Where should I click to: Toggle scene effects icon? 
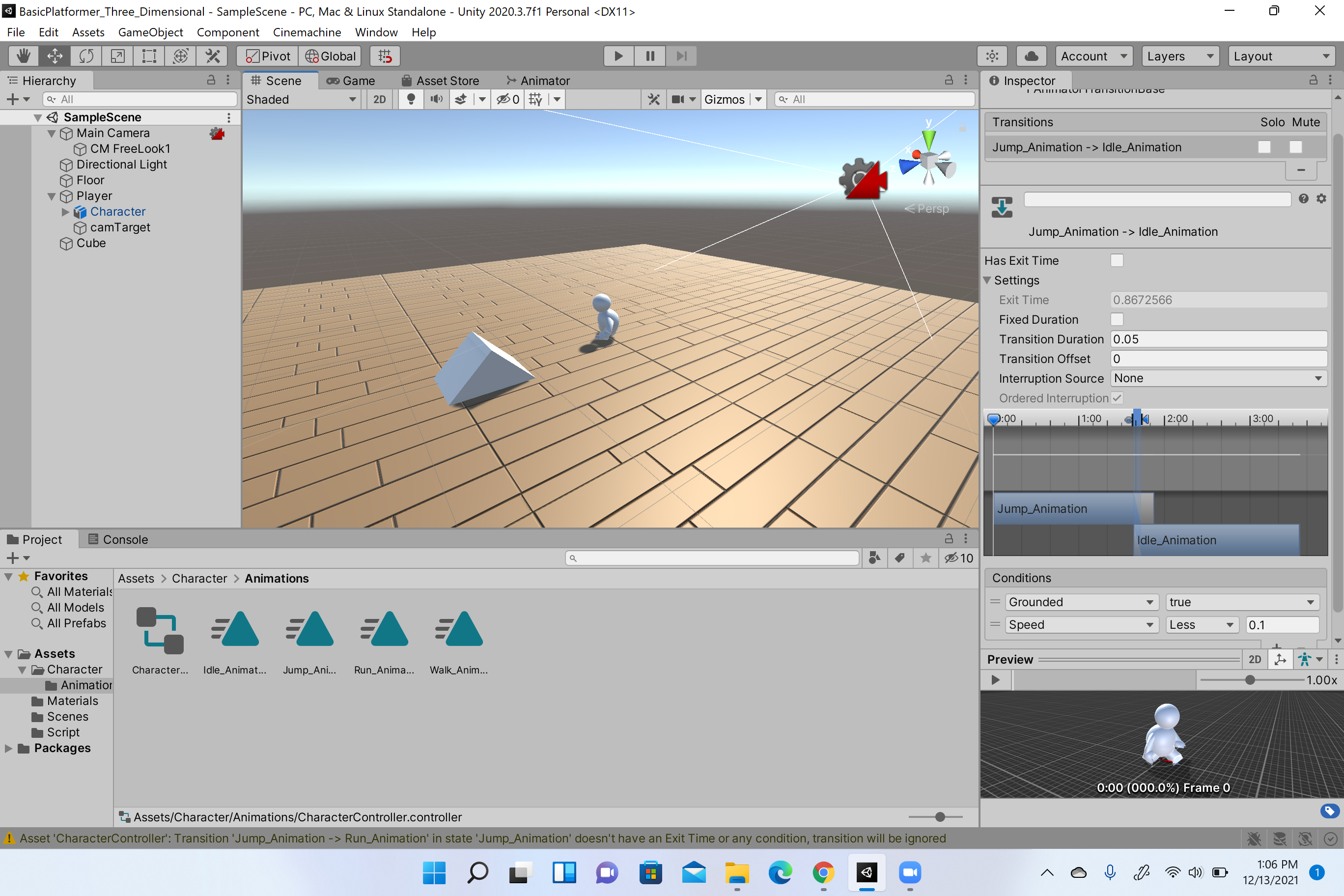461,99
